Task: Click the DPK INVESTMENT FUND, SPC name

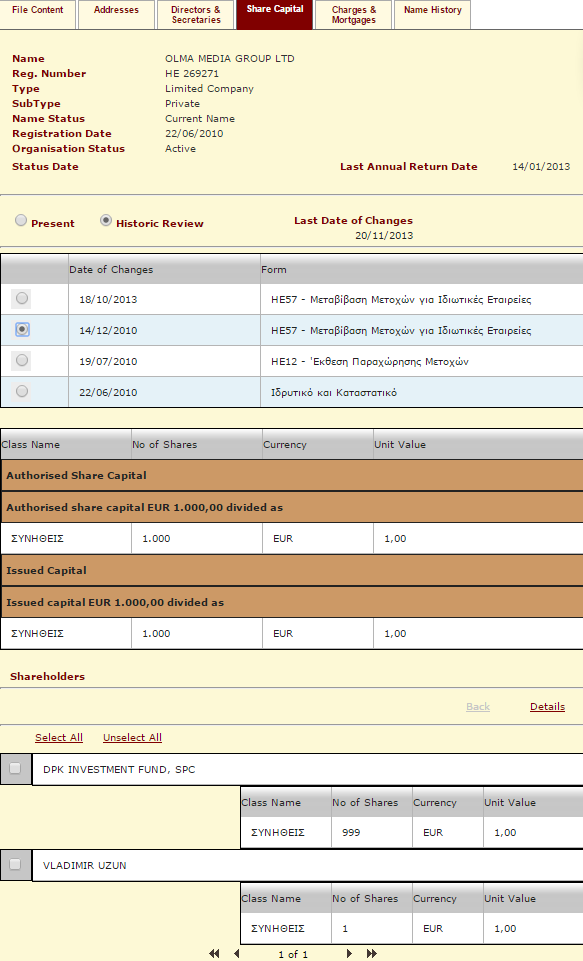Action: click(x=119, y=769)
